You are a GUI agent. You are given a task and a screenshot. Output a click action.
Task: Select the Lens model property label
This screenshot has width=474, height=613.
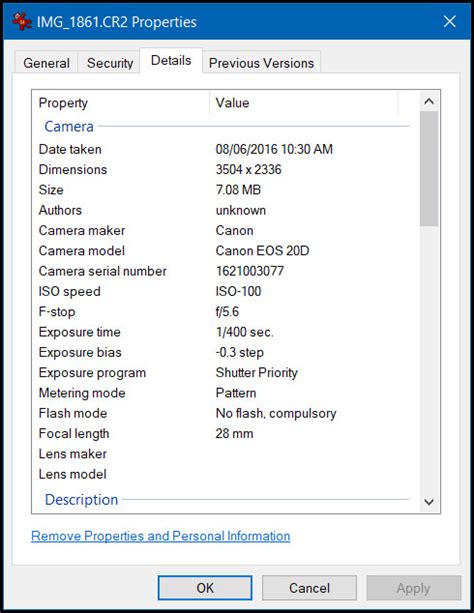(x=73, y=474)
